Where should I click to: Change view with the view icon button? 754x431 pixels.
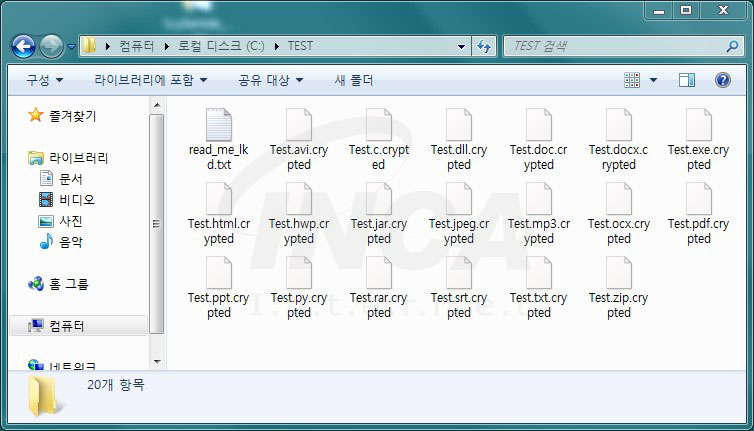click(x=632, y=80)
